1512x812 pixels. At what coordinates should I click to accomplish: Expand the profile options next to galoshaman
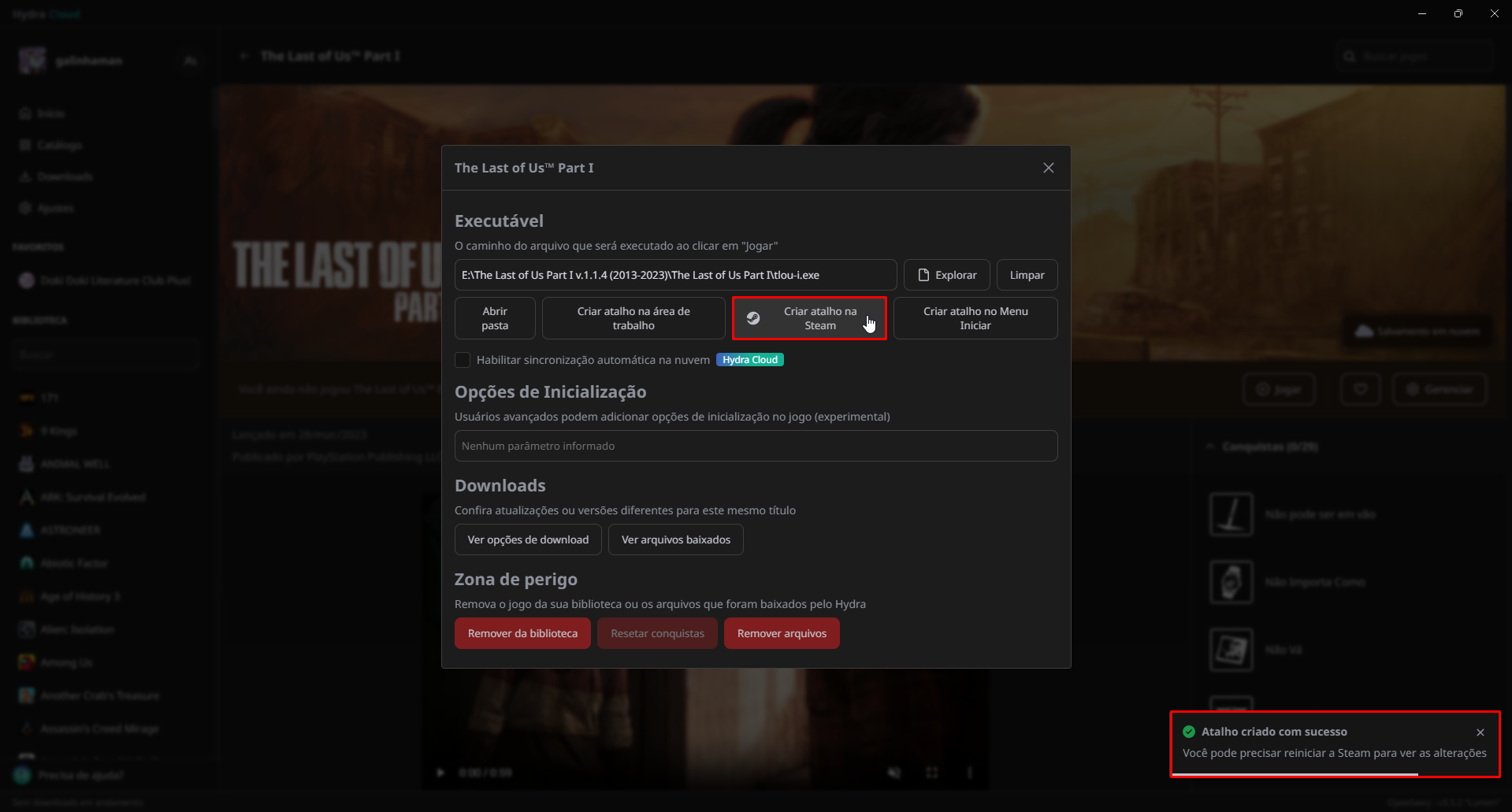tap(190, 60)
